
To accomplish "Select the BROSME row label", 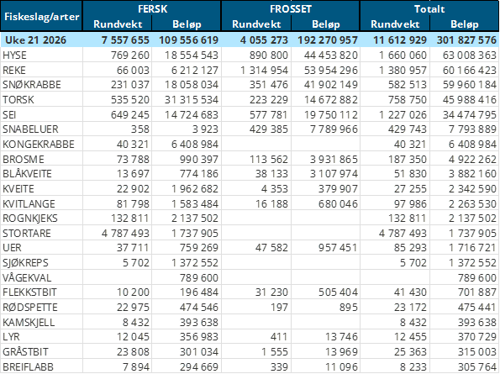I will (23, 159).
